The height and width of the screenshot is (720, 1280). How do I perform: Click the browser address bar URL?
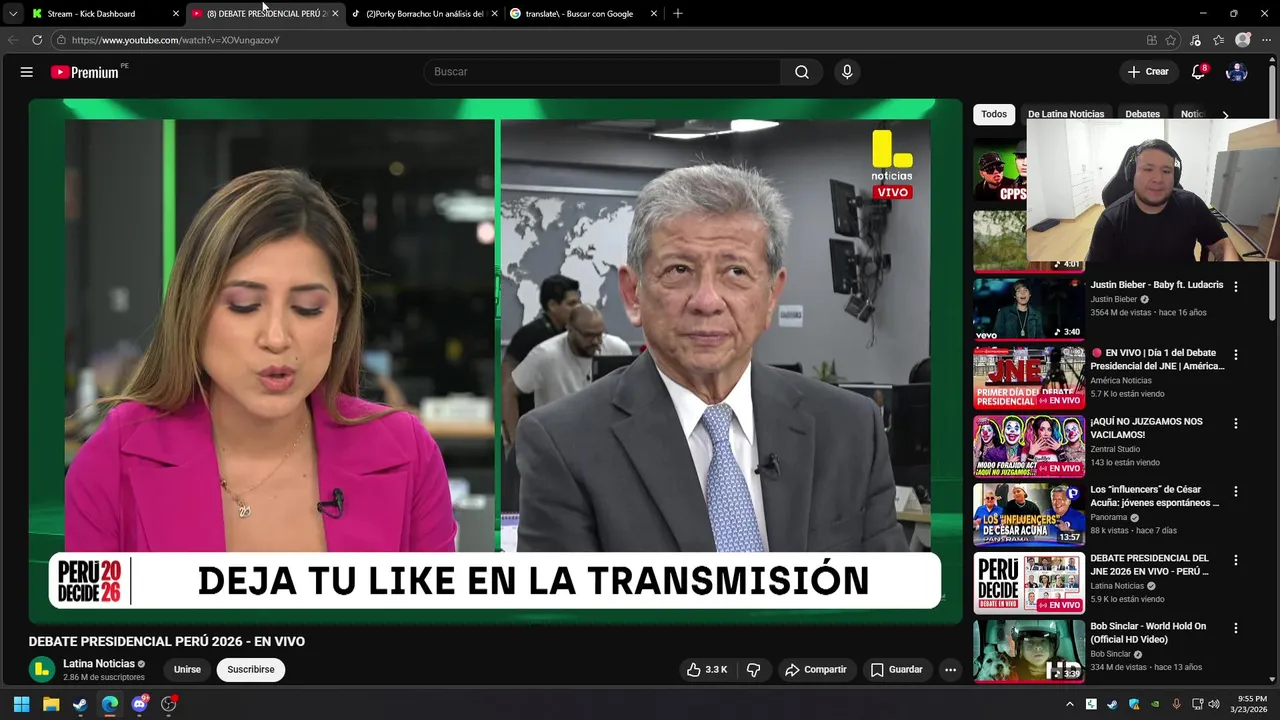coord(176,40)
